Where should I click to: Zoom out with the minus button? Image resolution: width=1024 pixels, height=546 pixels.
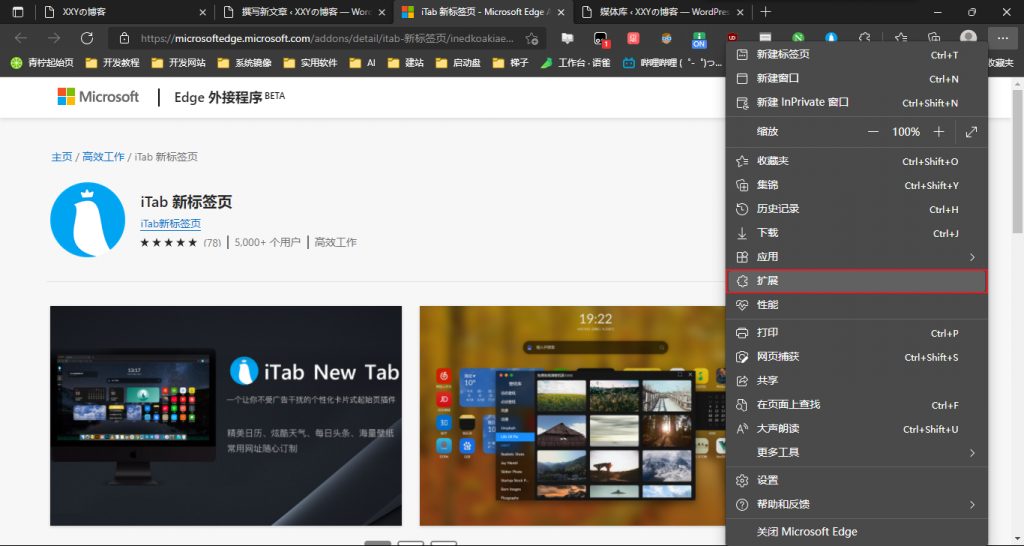873,132
